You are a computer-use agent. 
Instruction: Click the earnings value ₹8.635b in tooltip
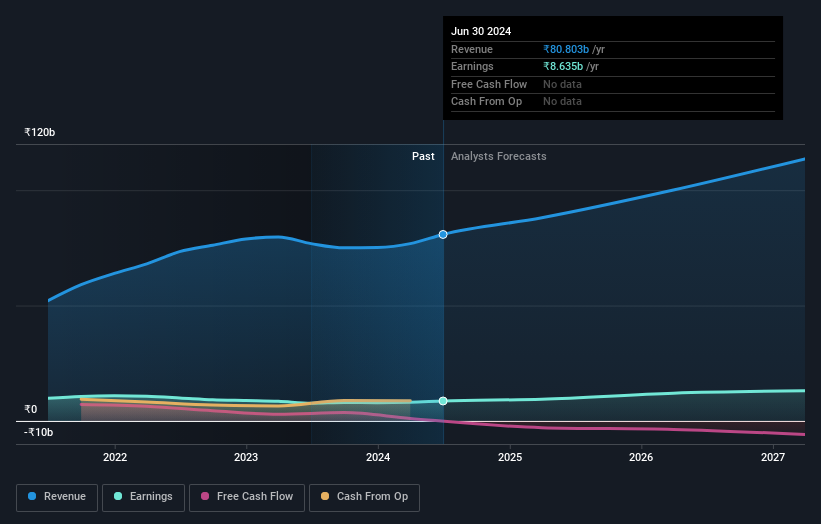coord(563,66)
